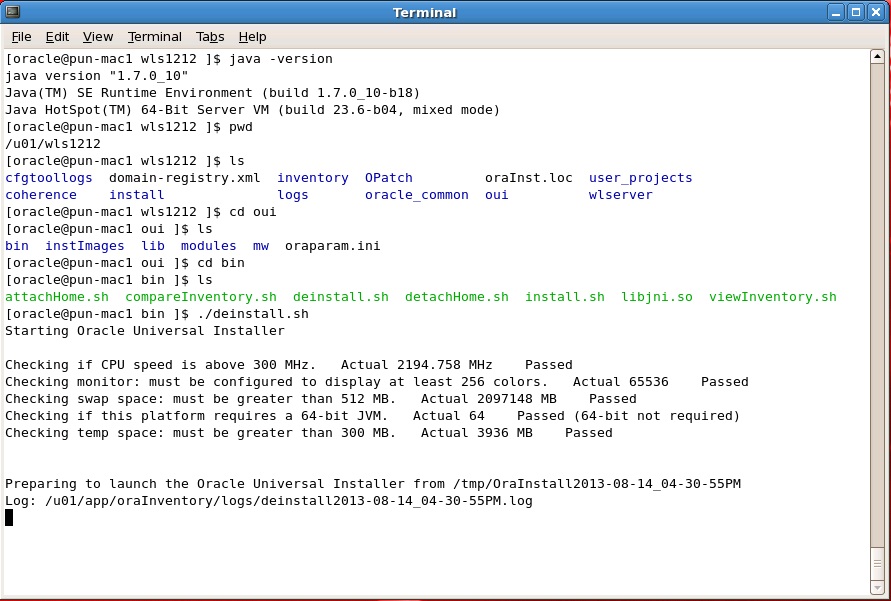891x601 pixels.
Task: Click 'modules' directory name
Action: [x=209, y=246]
